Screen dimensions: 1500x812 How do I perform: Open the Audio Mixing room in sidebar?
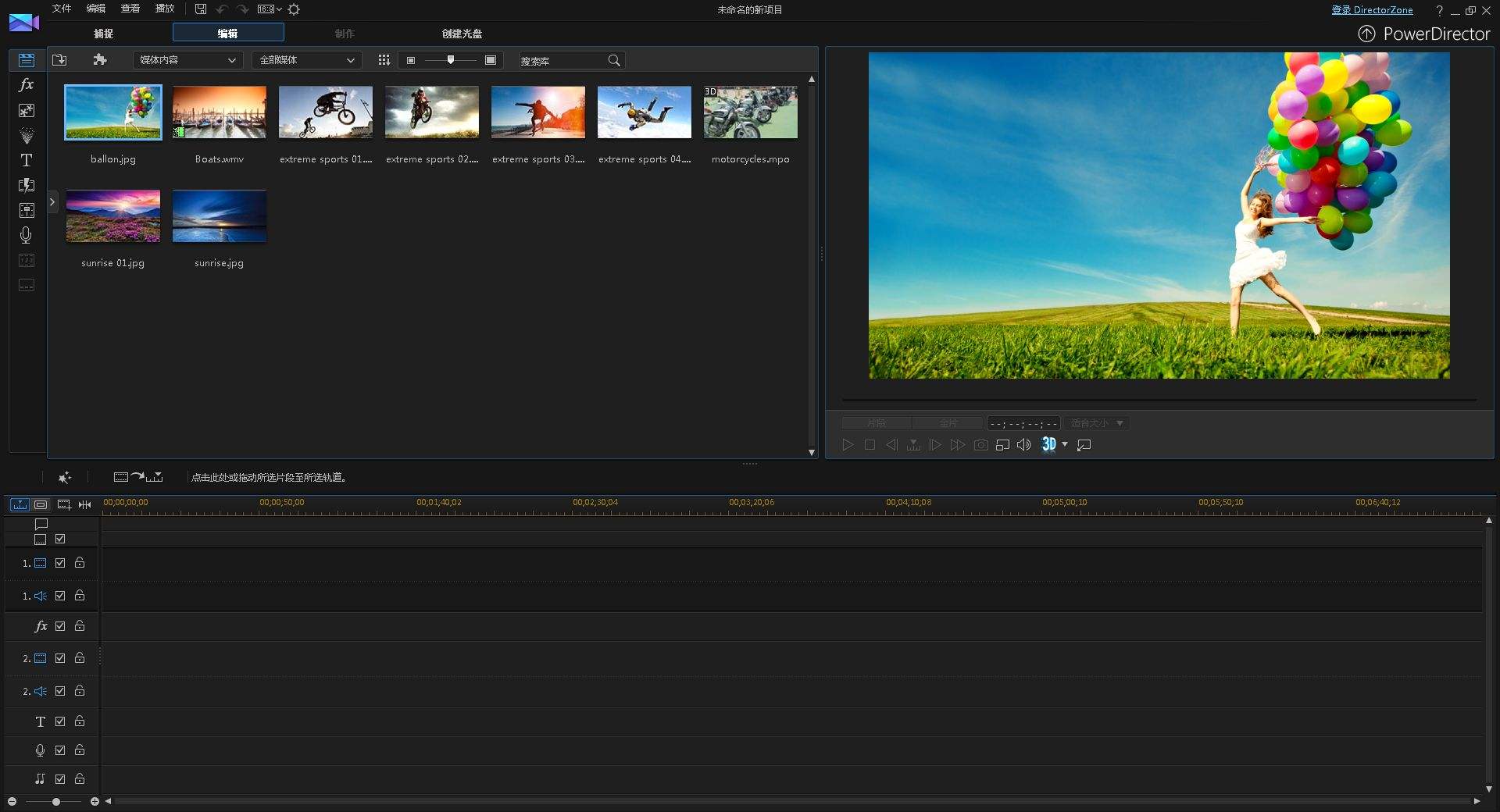27,210
